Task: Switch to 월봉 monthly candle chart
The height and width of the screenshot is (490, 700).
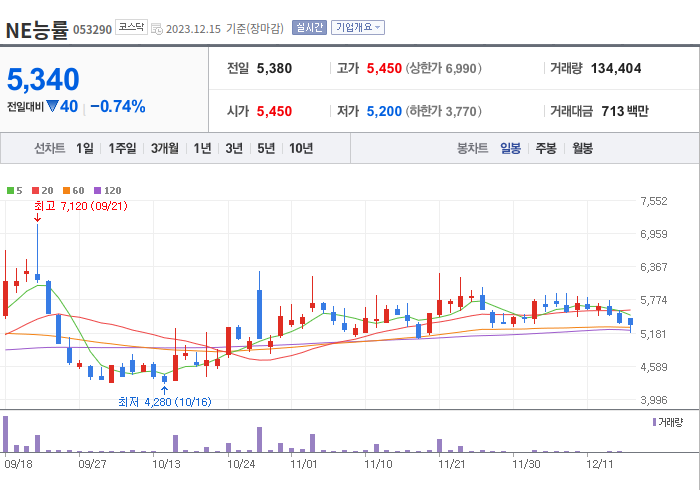Action: 583,148
